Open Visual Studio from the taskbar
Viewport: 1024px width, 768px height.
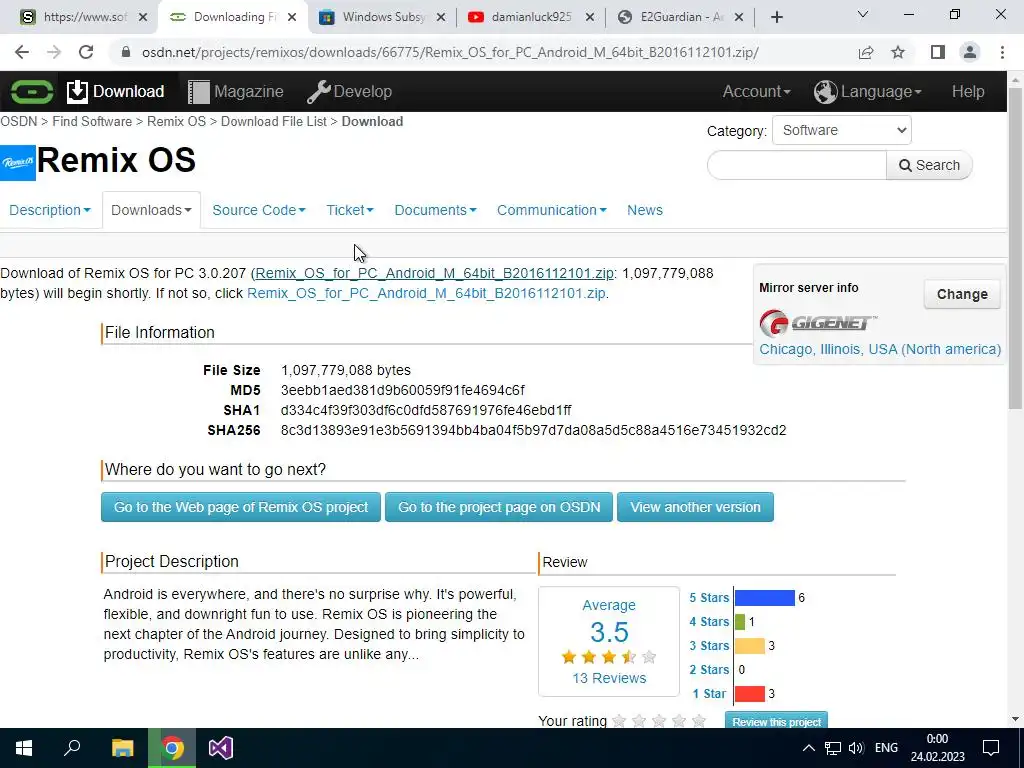[221, 748]
